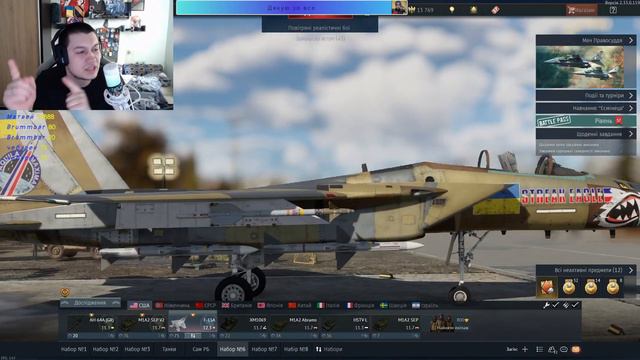
Task: Open the red ticket icon in top bar
Action: (x=495, y=10)
